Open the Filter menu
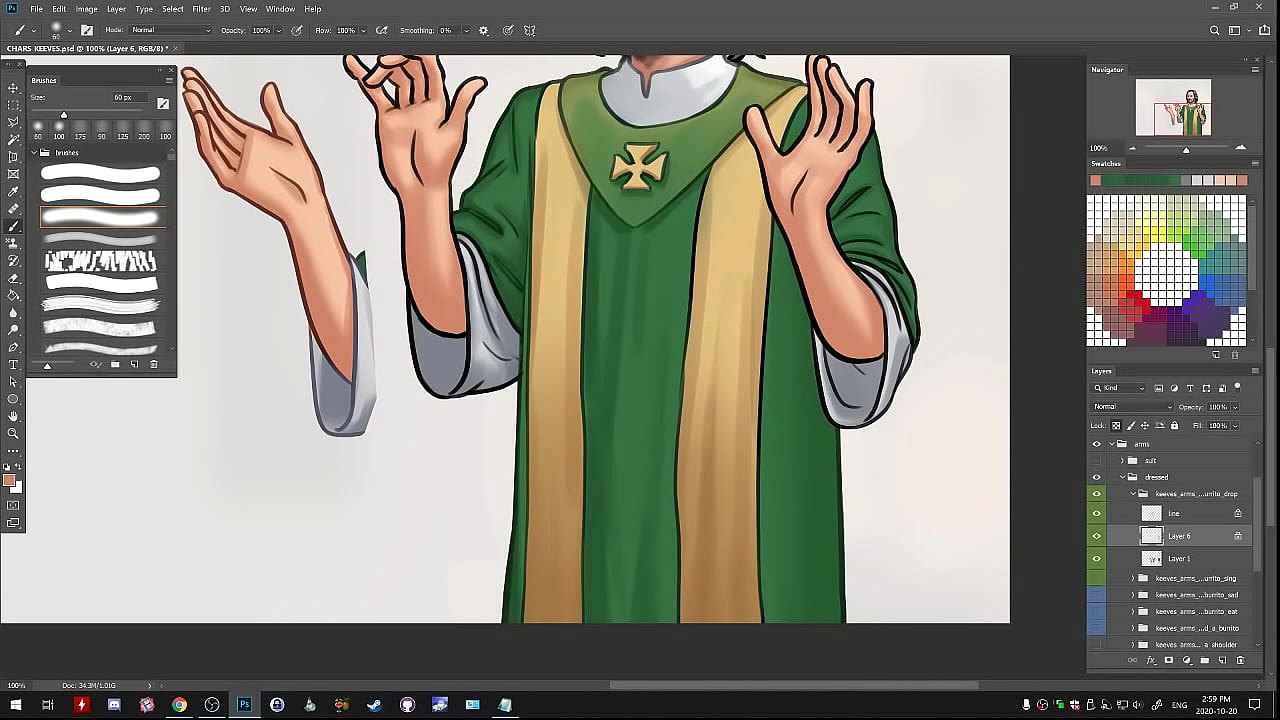The width and height of the screenshot is (1280, 720). pyautogui.click(x=201, y=9)
